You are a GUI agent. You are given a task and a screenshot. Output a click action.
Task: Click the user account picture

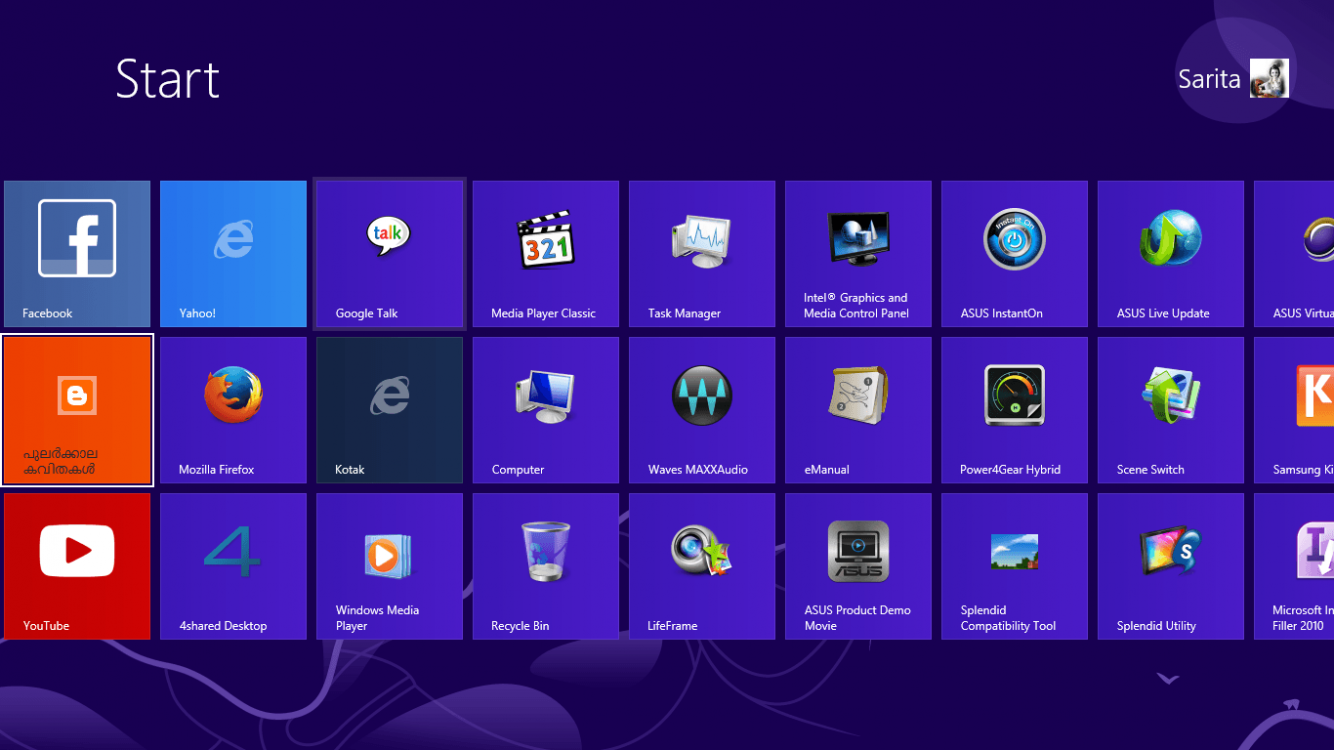click(x=1269, y=78)
